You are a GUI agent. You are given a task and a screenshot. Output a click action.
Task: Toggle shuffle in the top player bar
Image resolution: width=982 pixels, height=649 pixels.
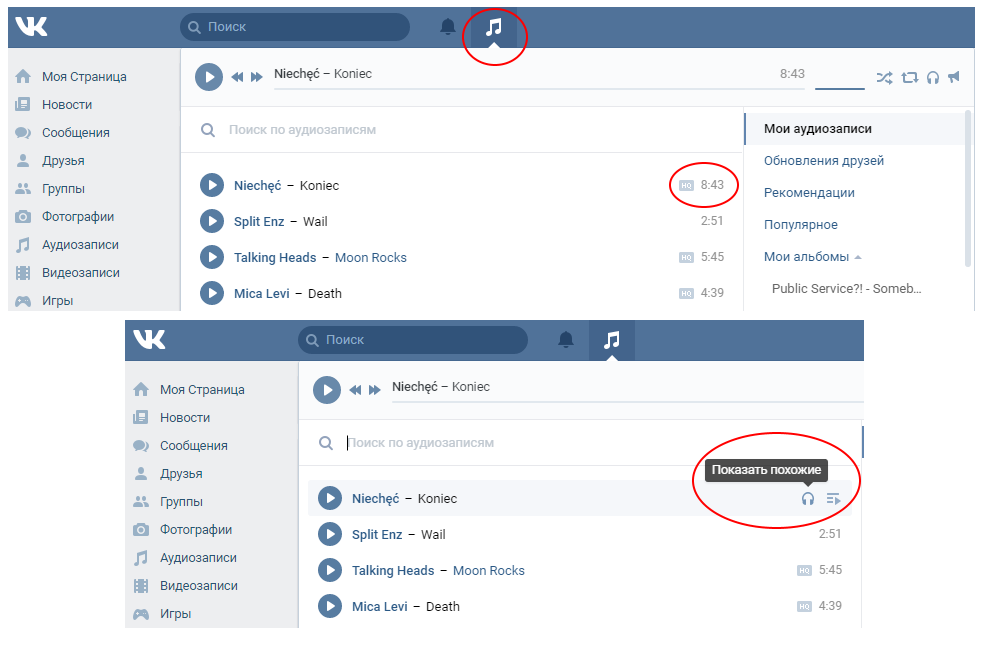point(884,77)
